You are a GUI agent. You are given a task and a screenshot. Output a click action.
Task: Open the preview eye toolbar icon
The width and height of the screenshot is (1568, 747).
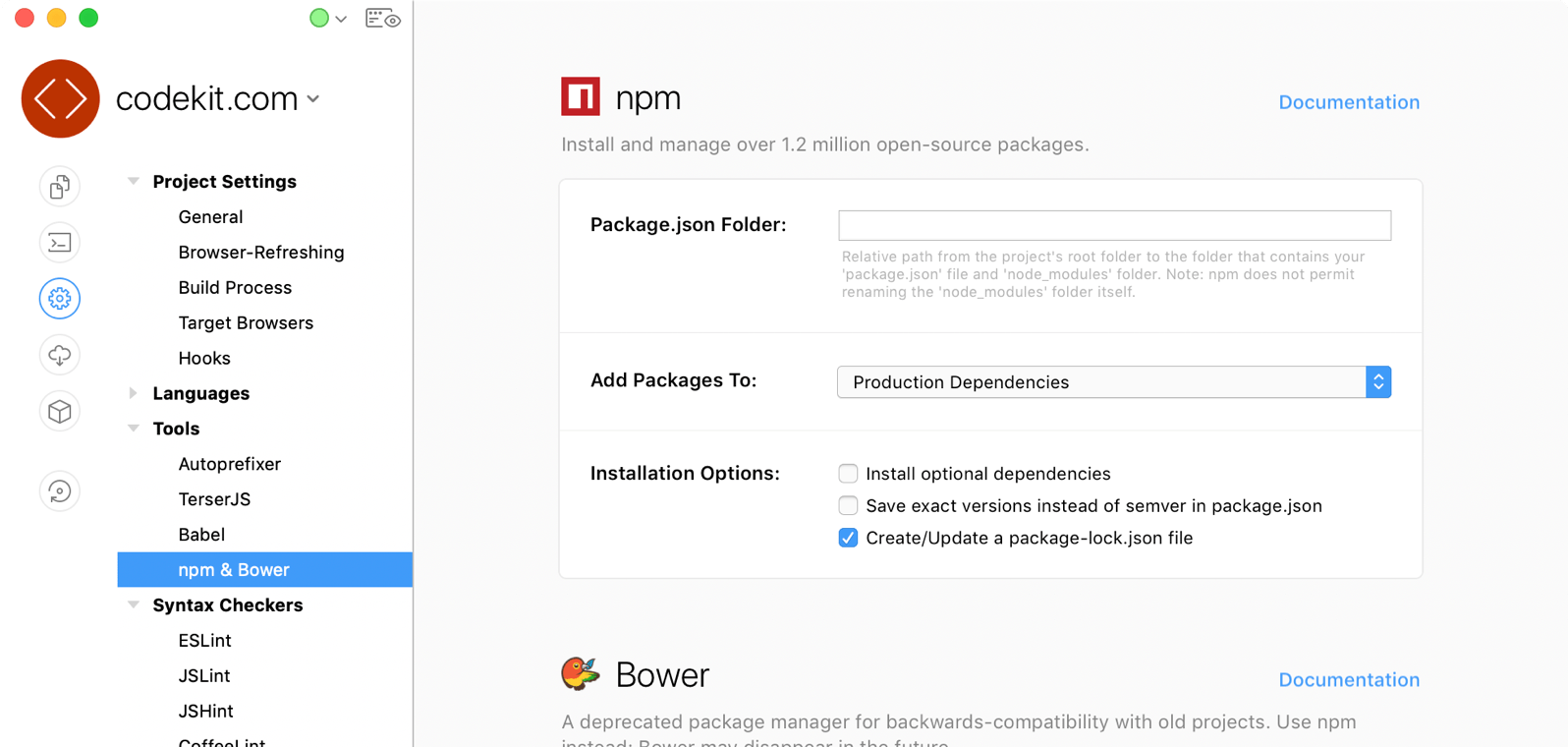pyautogui.click(x=383, y=18)
